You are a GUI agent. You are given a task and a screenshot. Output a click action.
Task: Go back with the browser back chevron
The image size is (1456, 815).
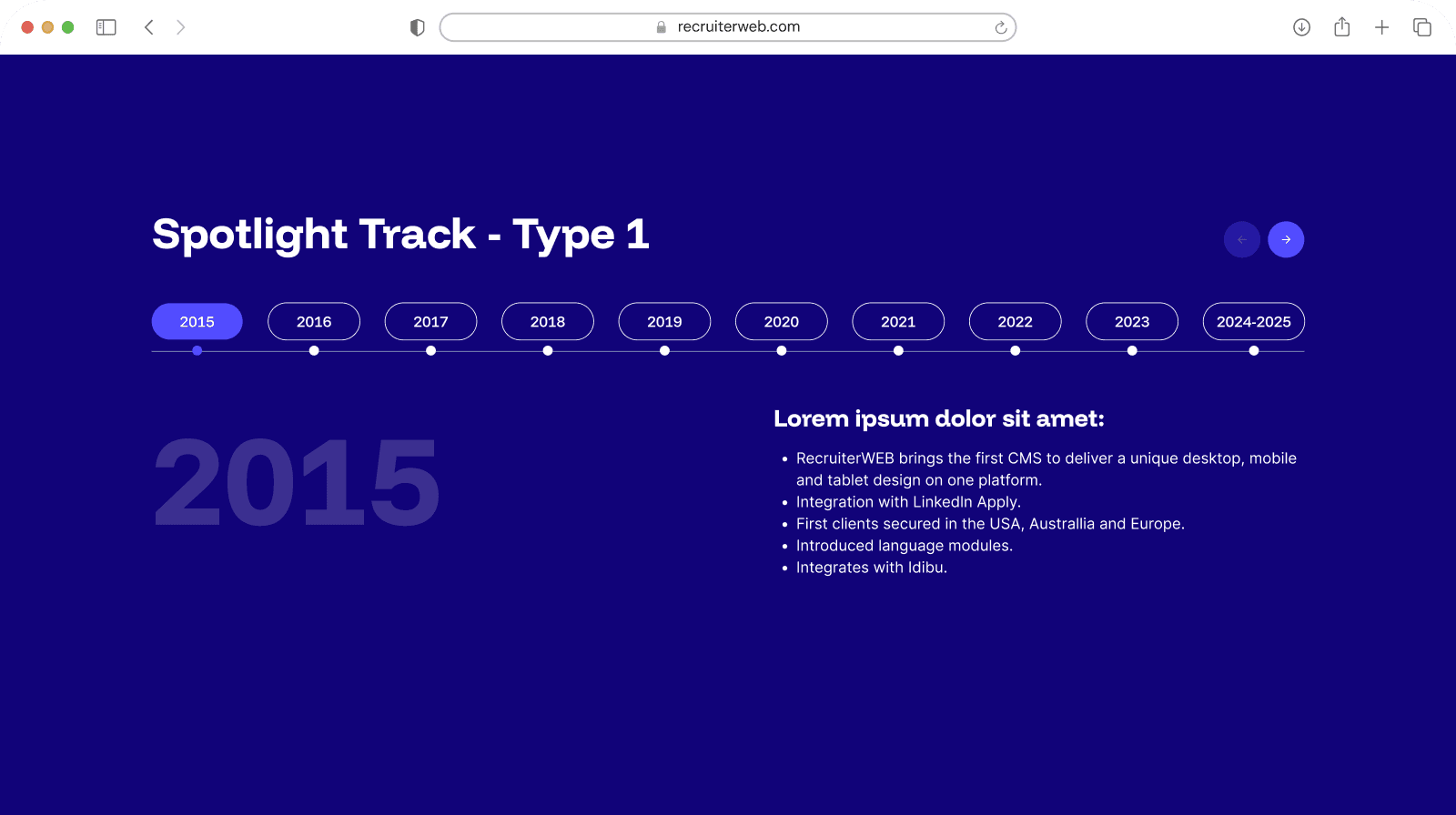click(x=149, y=27)
